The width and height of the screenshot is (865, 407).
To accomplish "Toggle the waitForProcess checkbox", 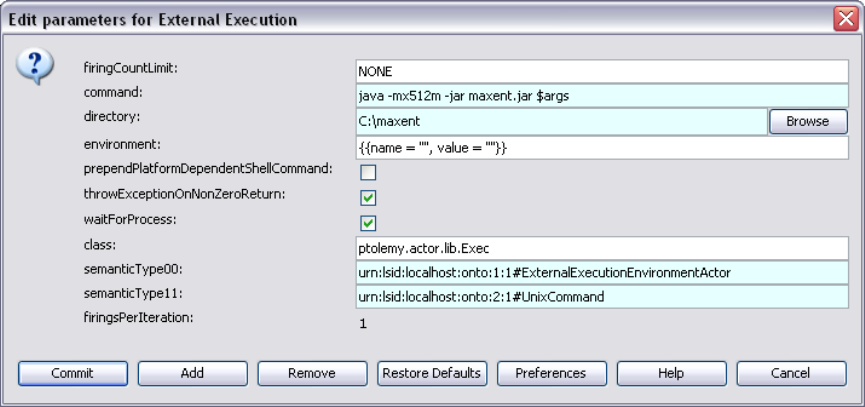I will [x=368, y=223].
